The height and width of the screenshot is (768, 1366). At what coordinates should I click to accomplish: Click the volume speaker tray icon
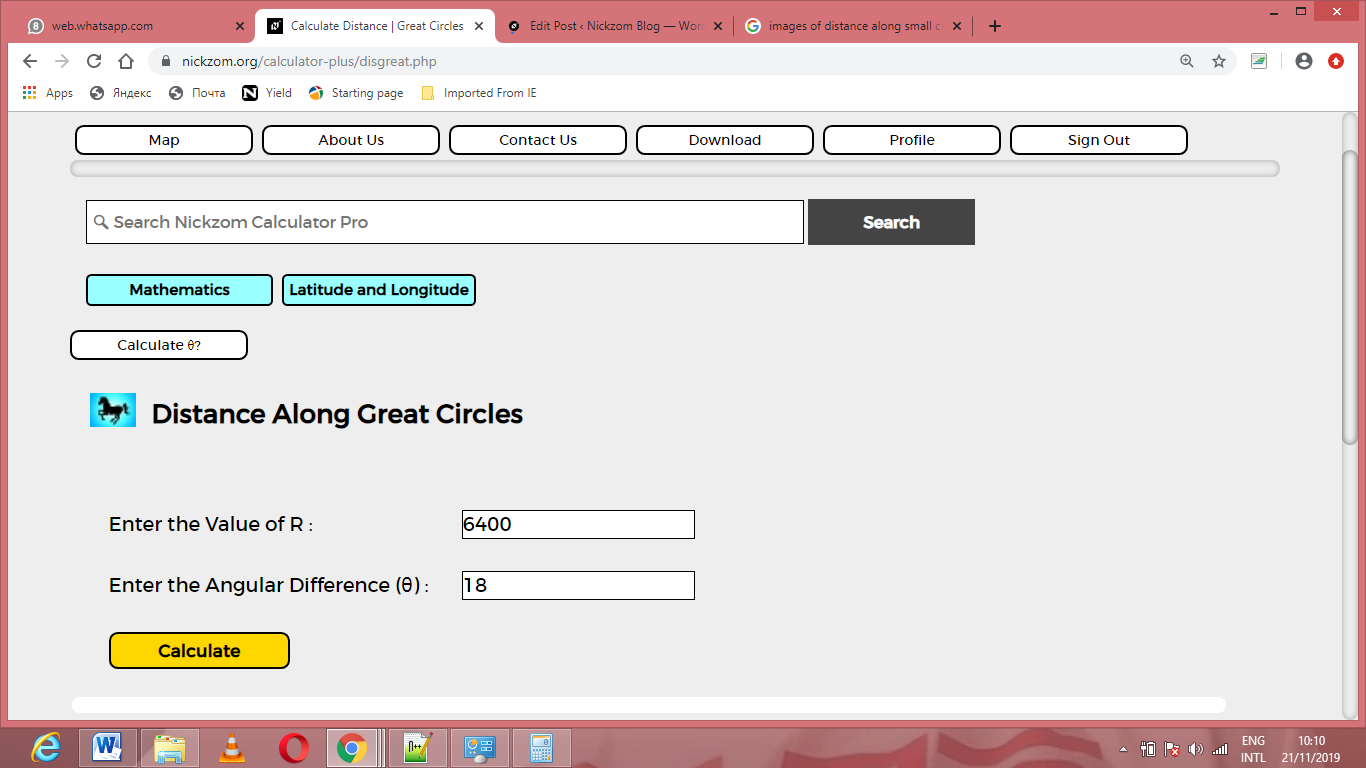click(1196, 749)
